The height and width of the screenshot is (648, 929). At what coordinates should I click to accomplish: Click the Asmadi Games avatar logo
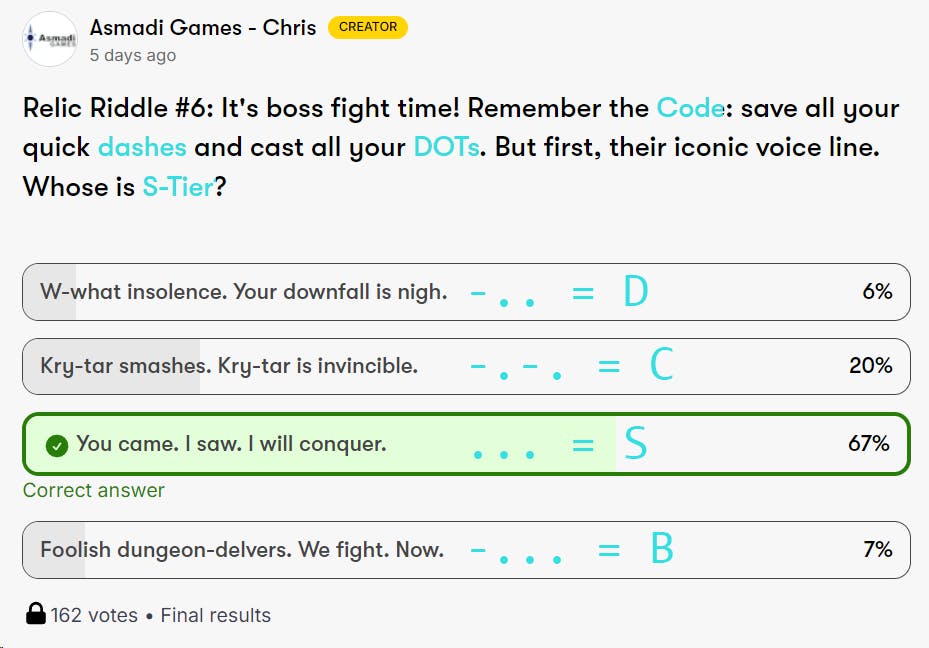coord(50,39)
